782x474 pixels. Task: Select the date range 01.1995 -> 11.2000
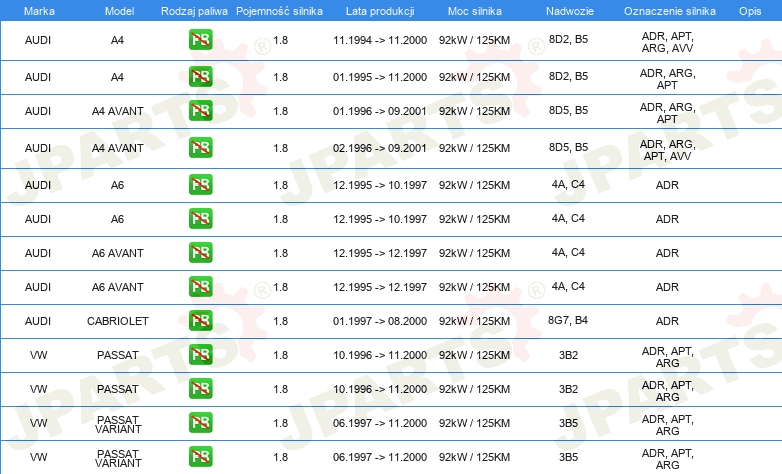point(380,77)
